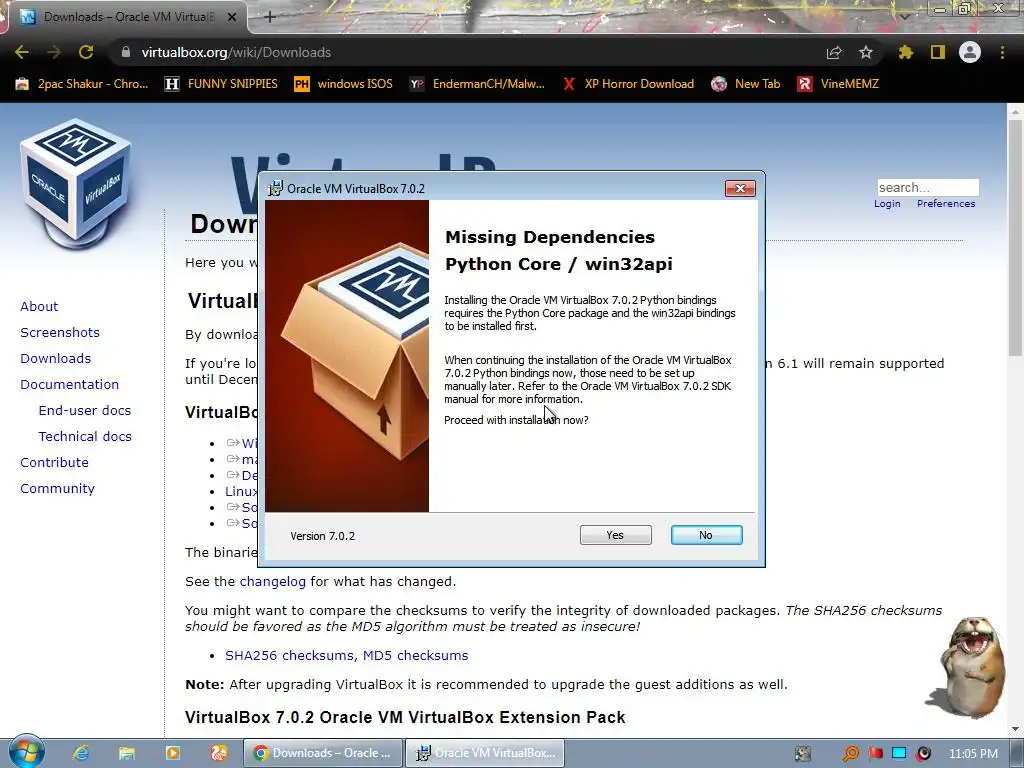
Task: Open the SHA256 checksums link
Action: click(290, 655)
